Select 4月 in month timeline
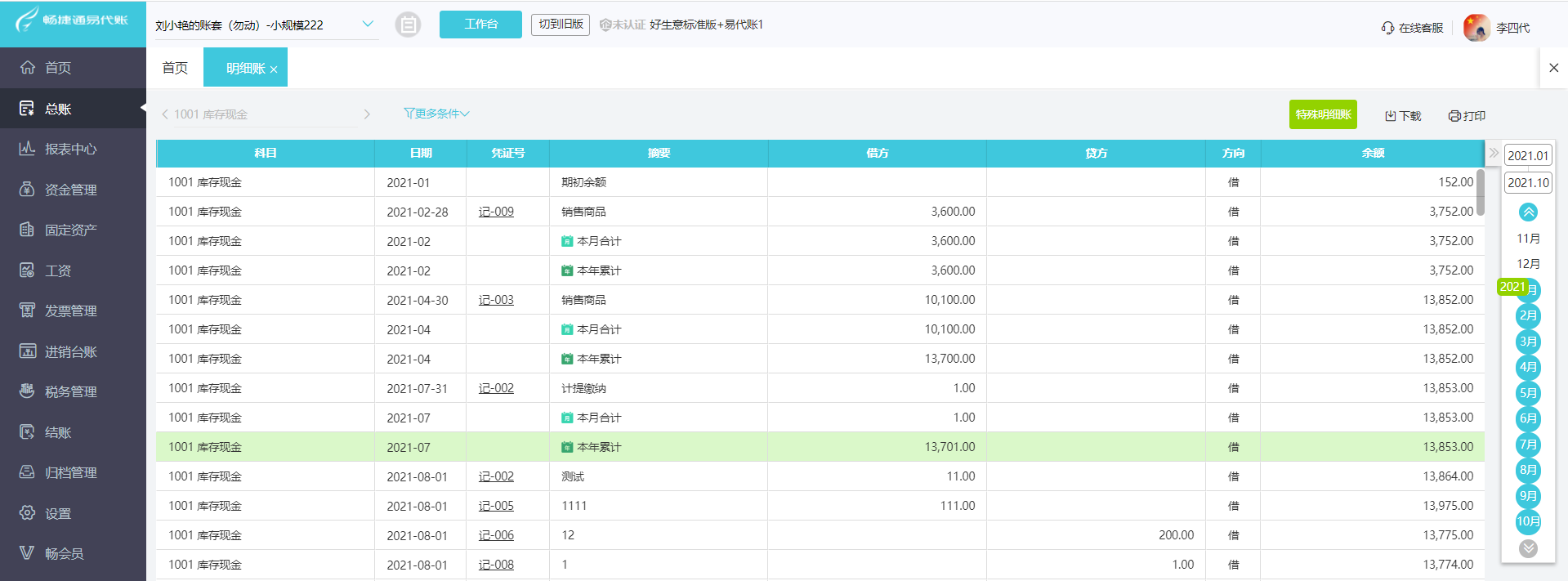1568x581 pixels. point(1528,367)
